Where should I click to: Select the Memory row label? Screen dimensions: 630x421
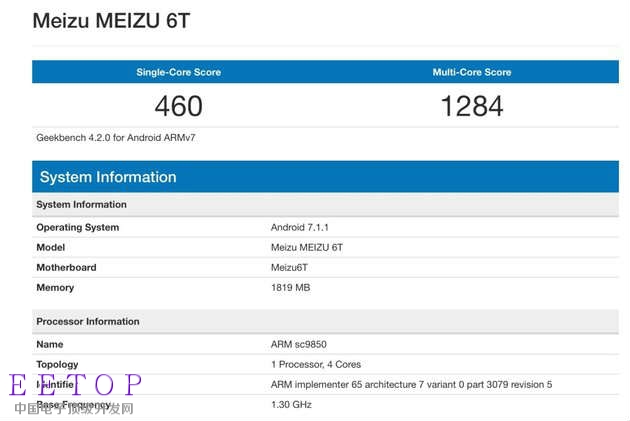click(x=55, y=288)
